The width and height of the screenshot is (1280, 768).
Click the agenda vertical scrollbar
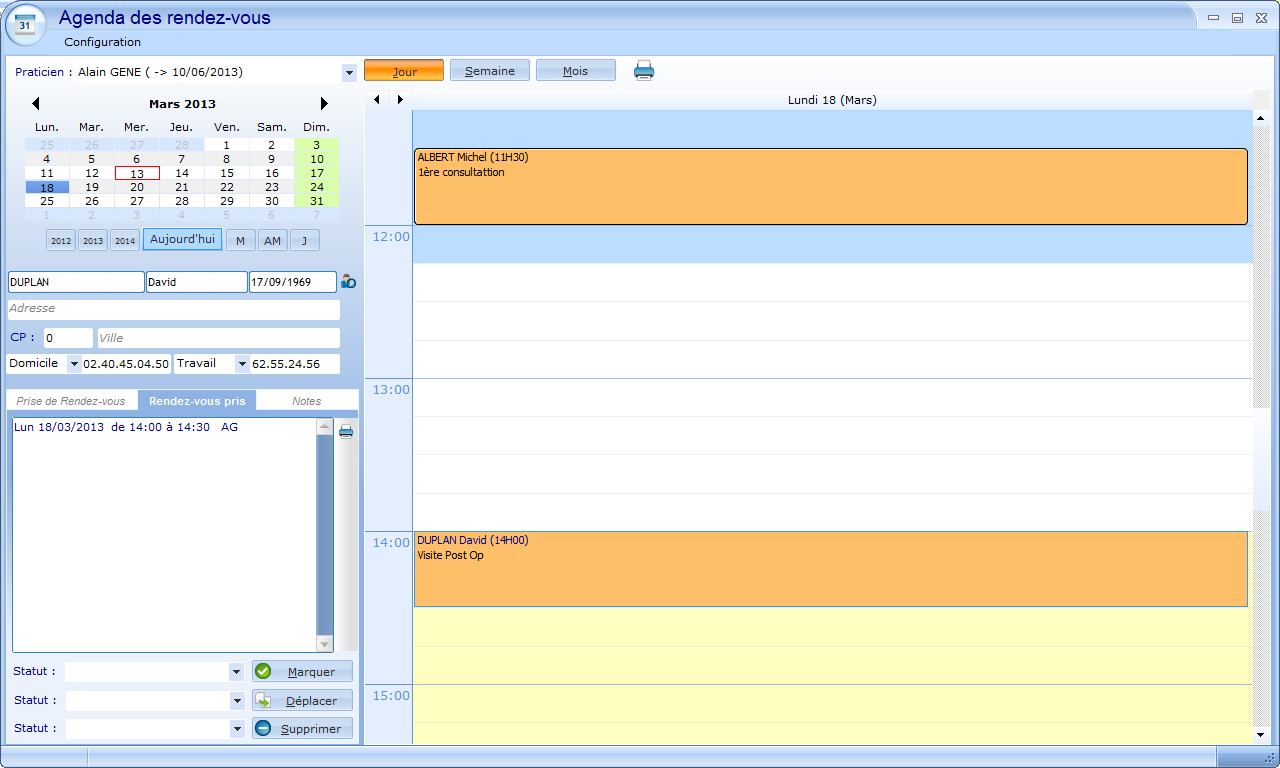click(1260, 300)
